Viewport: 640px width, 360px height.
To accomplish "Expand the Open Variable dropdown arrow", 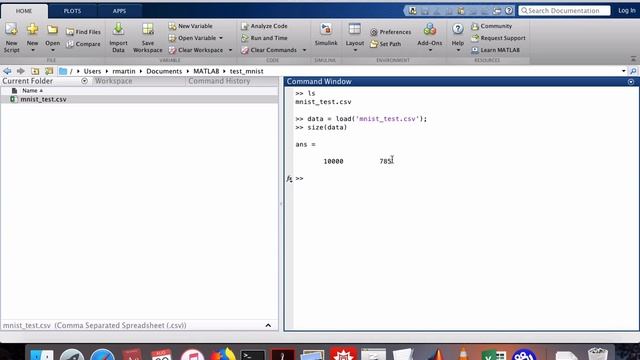I will [x=221, y=38].
